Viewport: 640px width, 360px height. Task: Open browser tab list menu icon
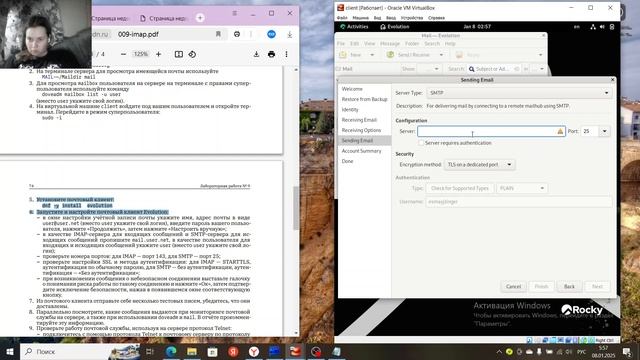[x=235, y=13]
